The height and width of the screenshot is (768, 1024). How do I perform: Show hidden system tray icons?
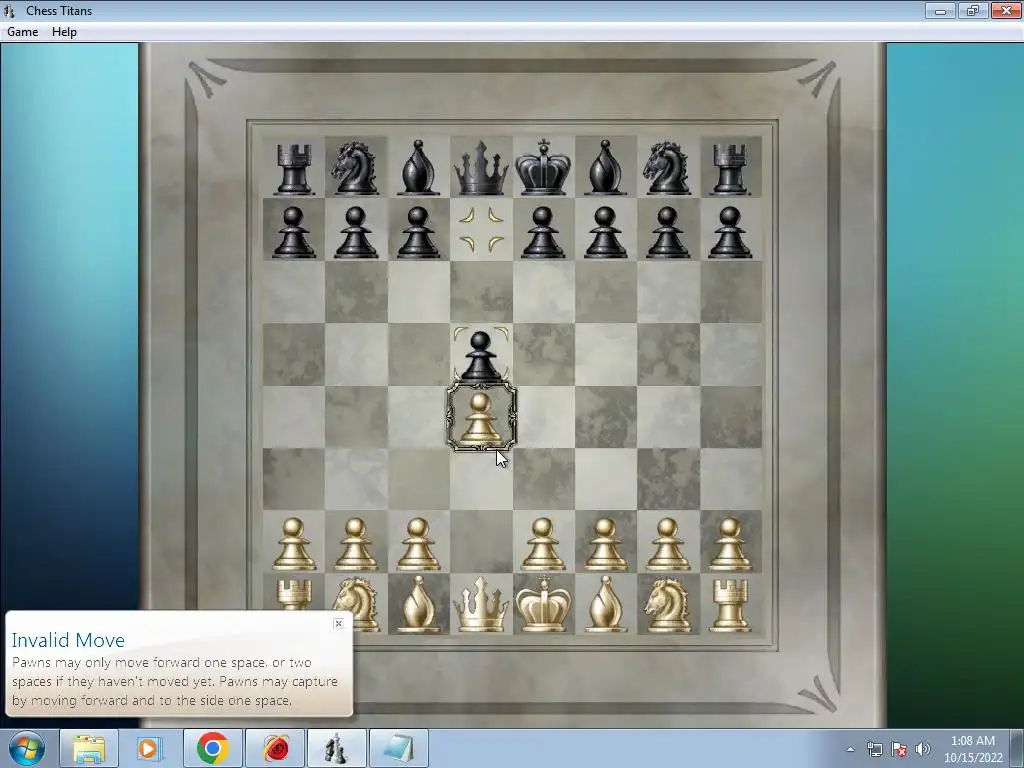point(850,749)
